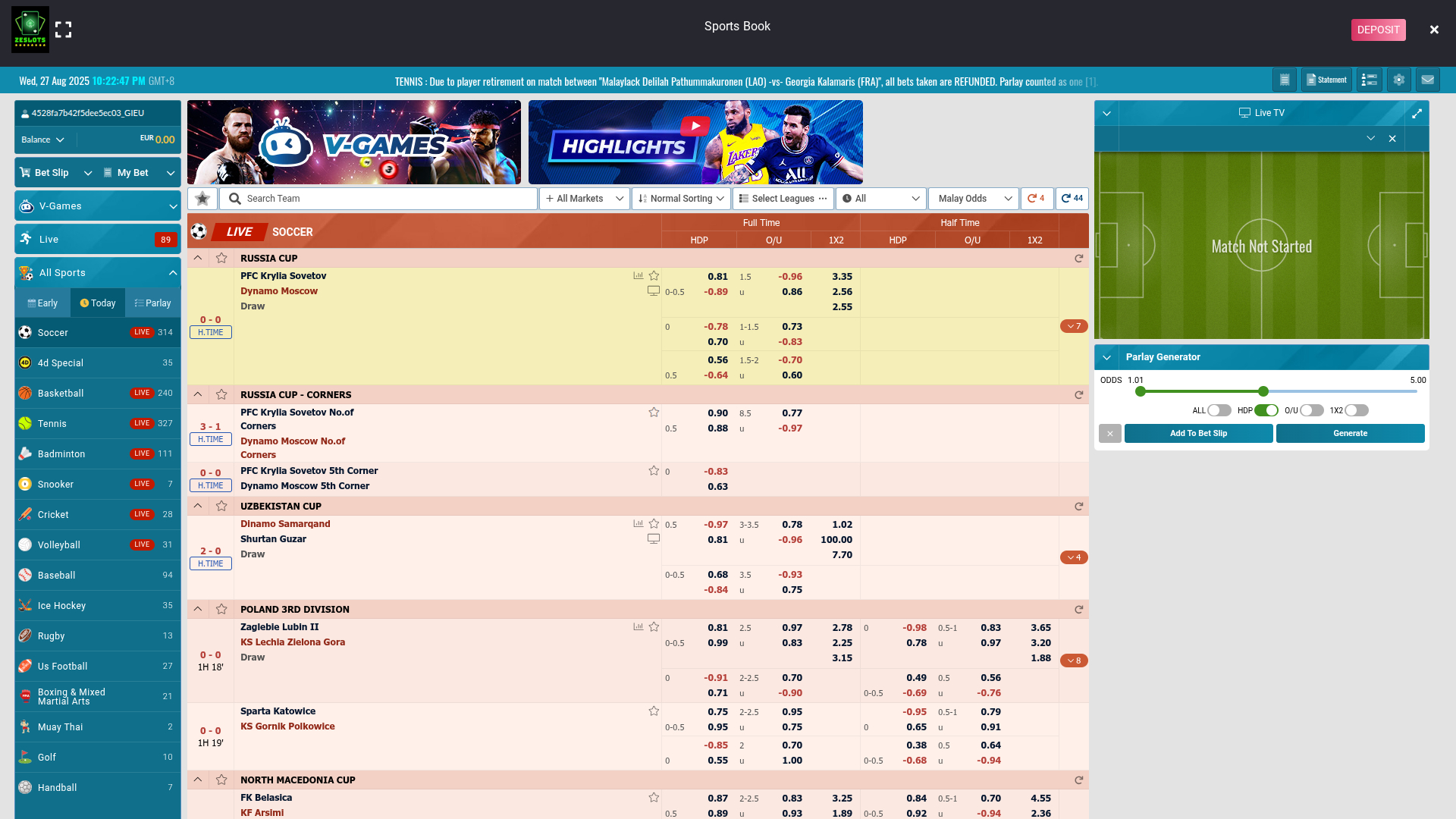Click the DEPOSIT button
1456x819 pixels.
pyautogui.click(x=1378, y=30)
